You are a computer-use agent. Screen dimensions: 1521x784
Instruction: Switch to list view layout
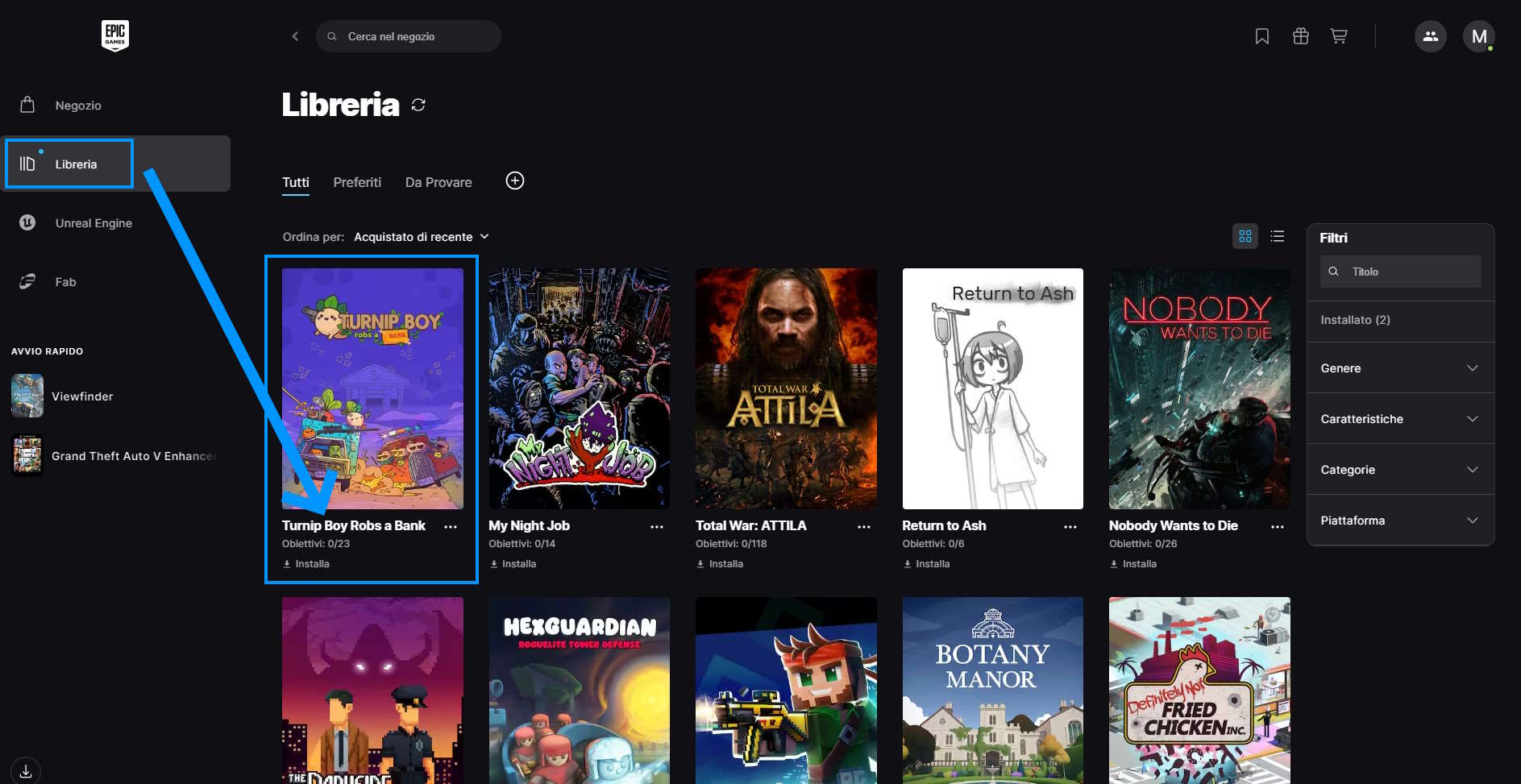pyautogui.click(x=1277, y=236)
